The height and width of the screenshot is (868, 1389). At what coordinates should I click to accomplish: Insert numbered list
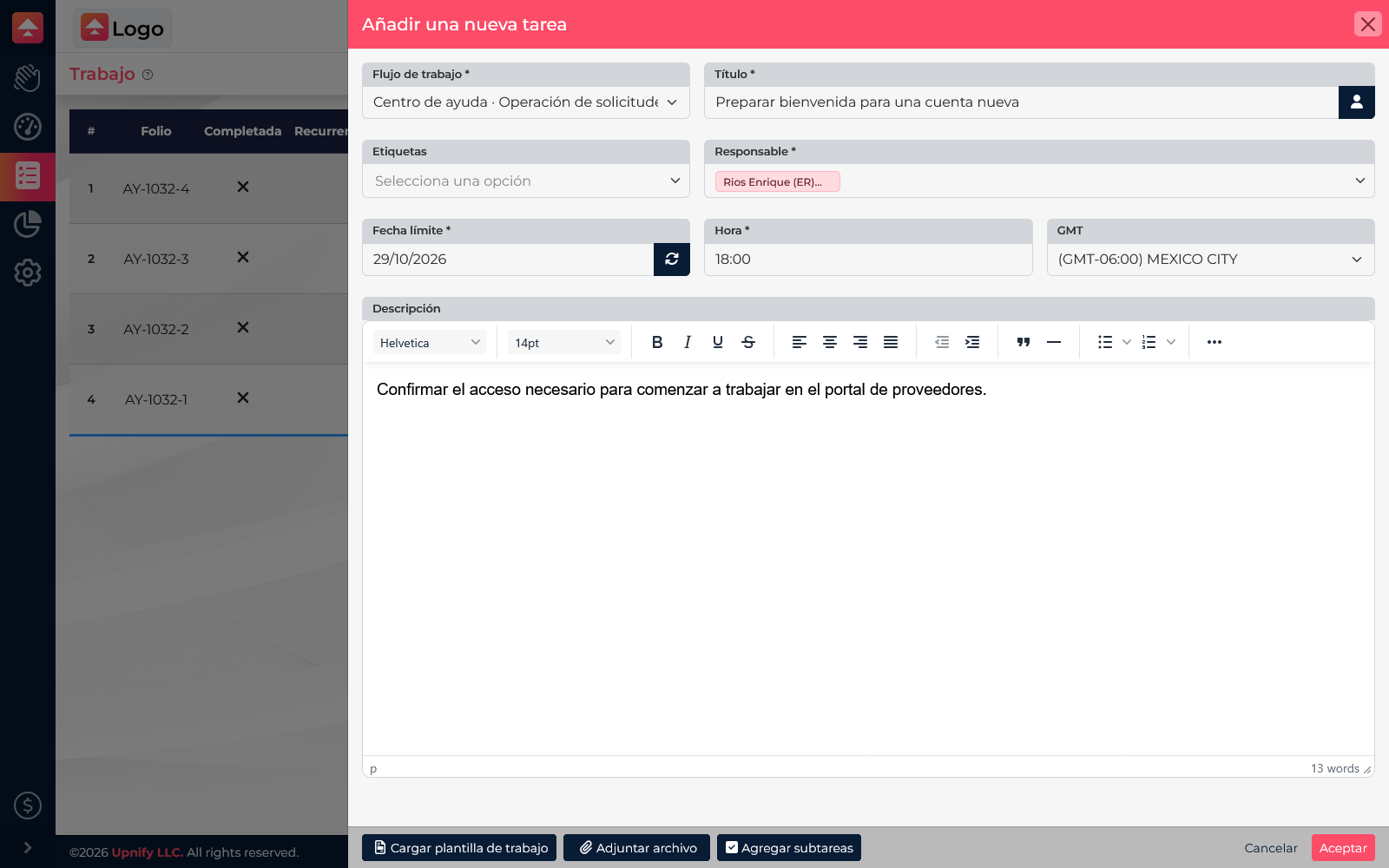click(1149, 342)
